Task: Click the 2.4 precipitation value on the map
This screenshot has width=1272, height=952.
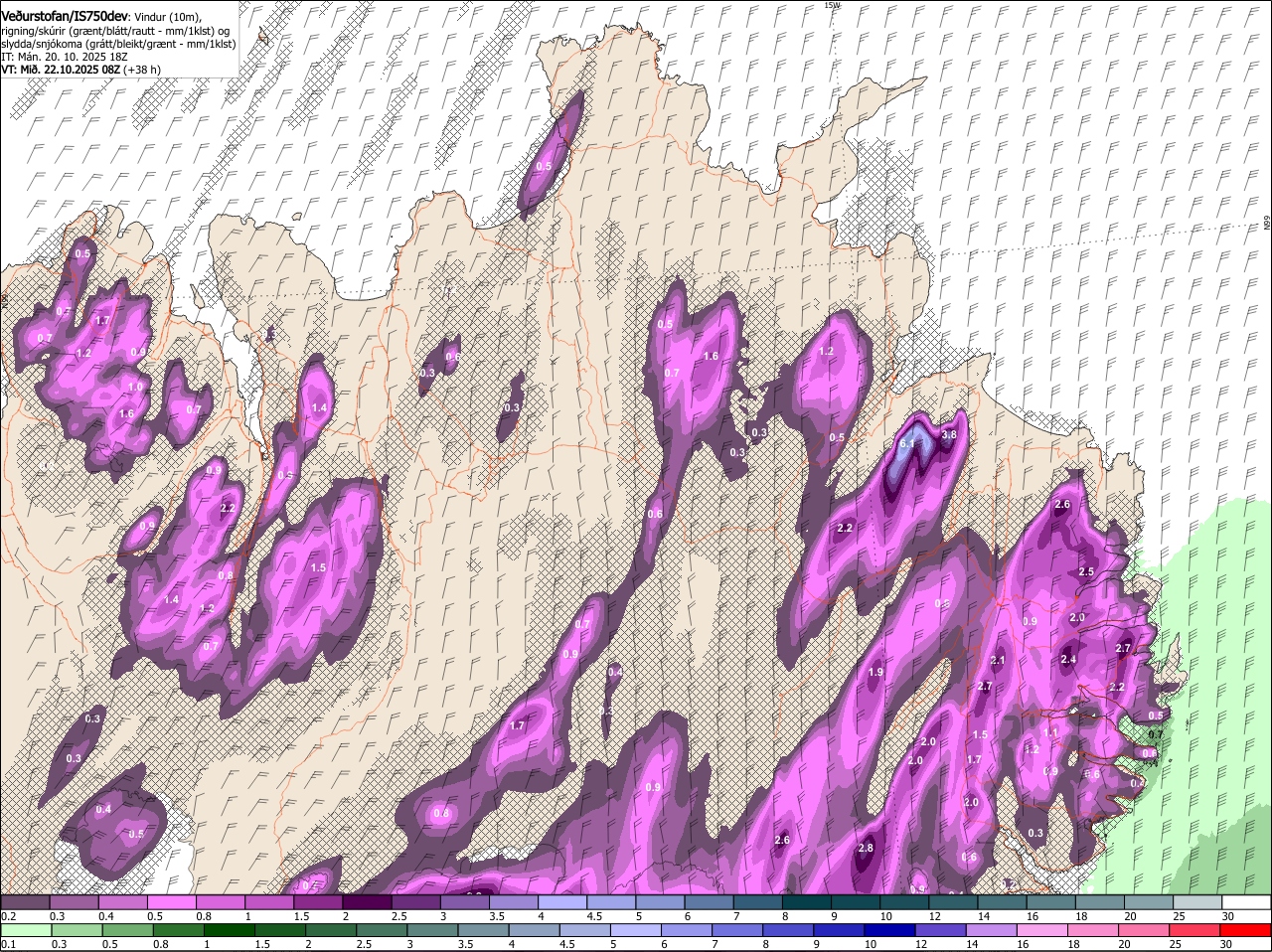Action: click(1068, 659)
